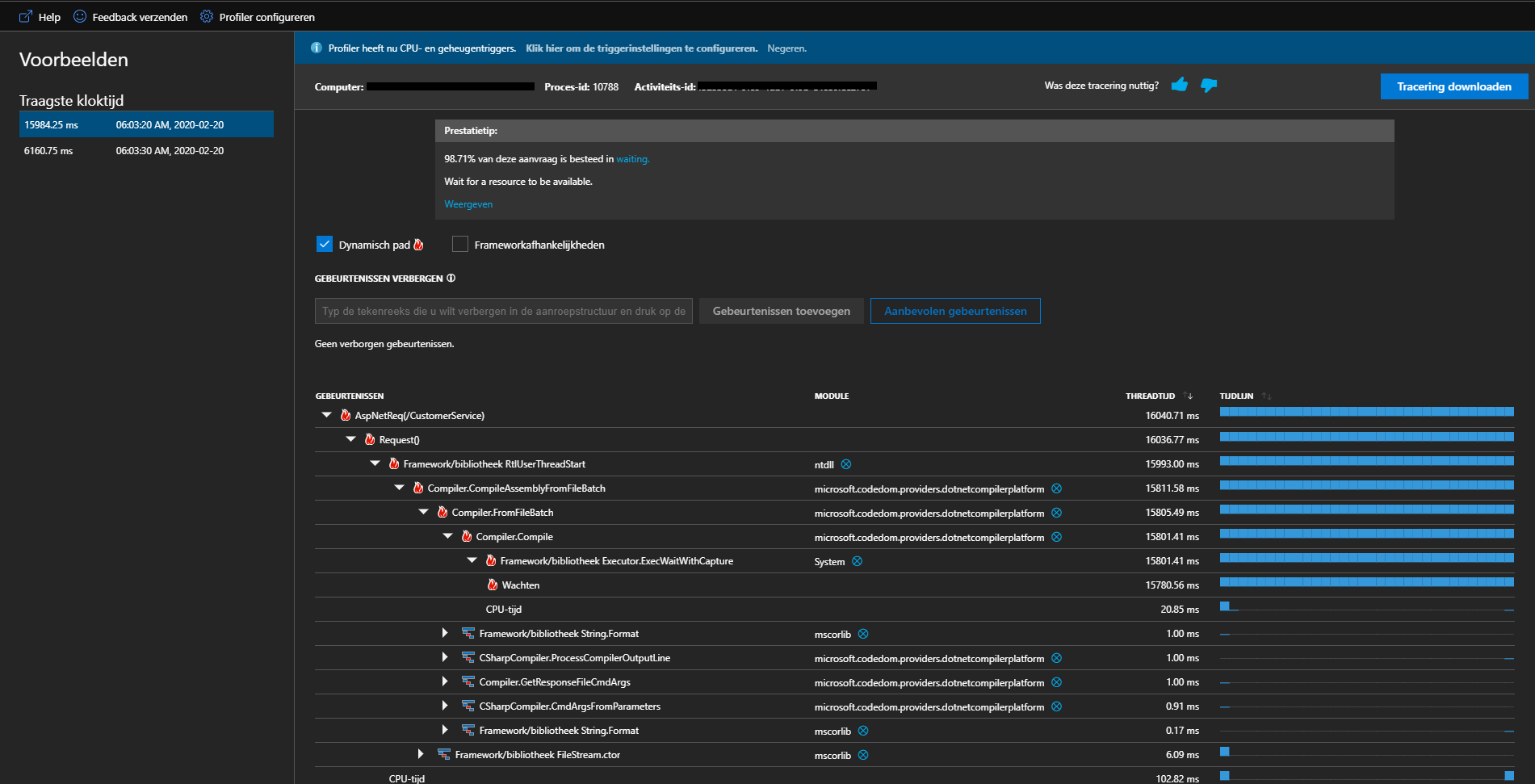Click the Geen verborgen gebeurtenissen text
1535x784 pixels.
(384, 344)
